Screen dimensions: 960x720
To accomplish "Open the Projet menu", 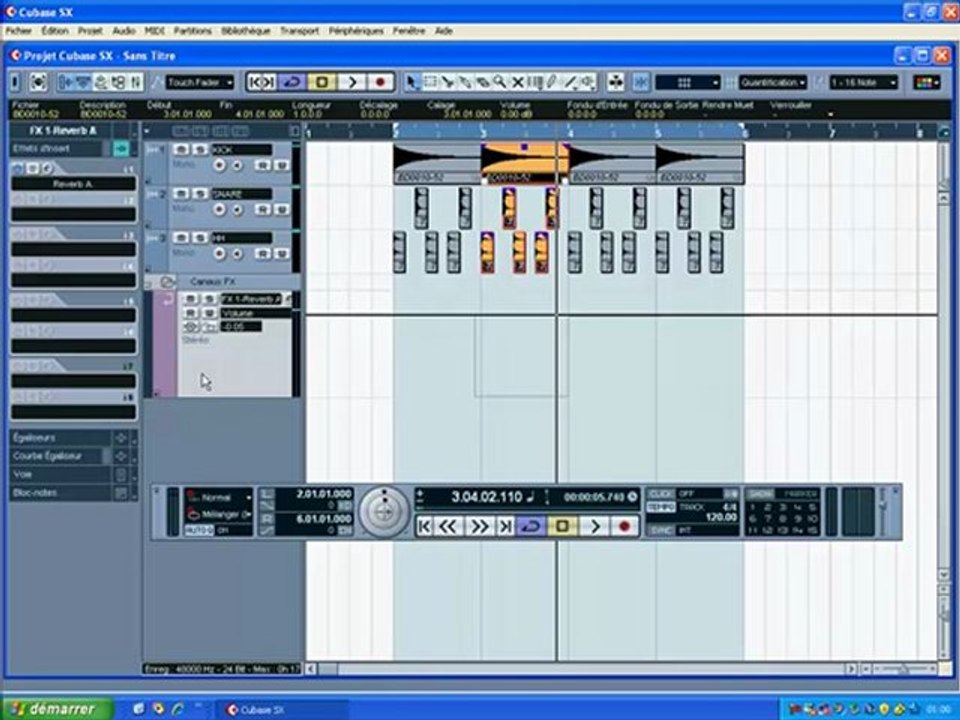I will pyautogui.click(x=90, y=31).
